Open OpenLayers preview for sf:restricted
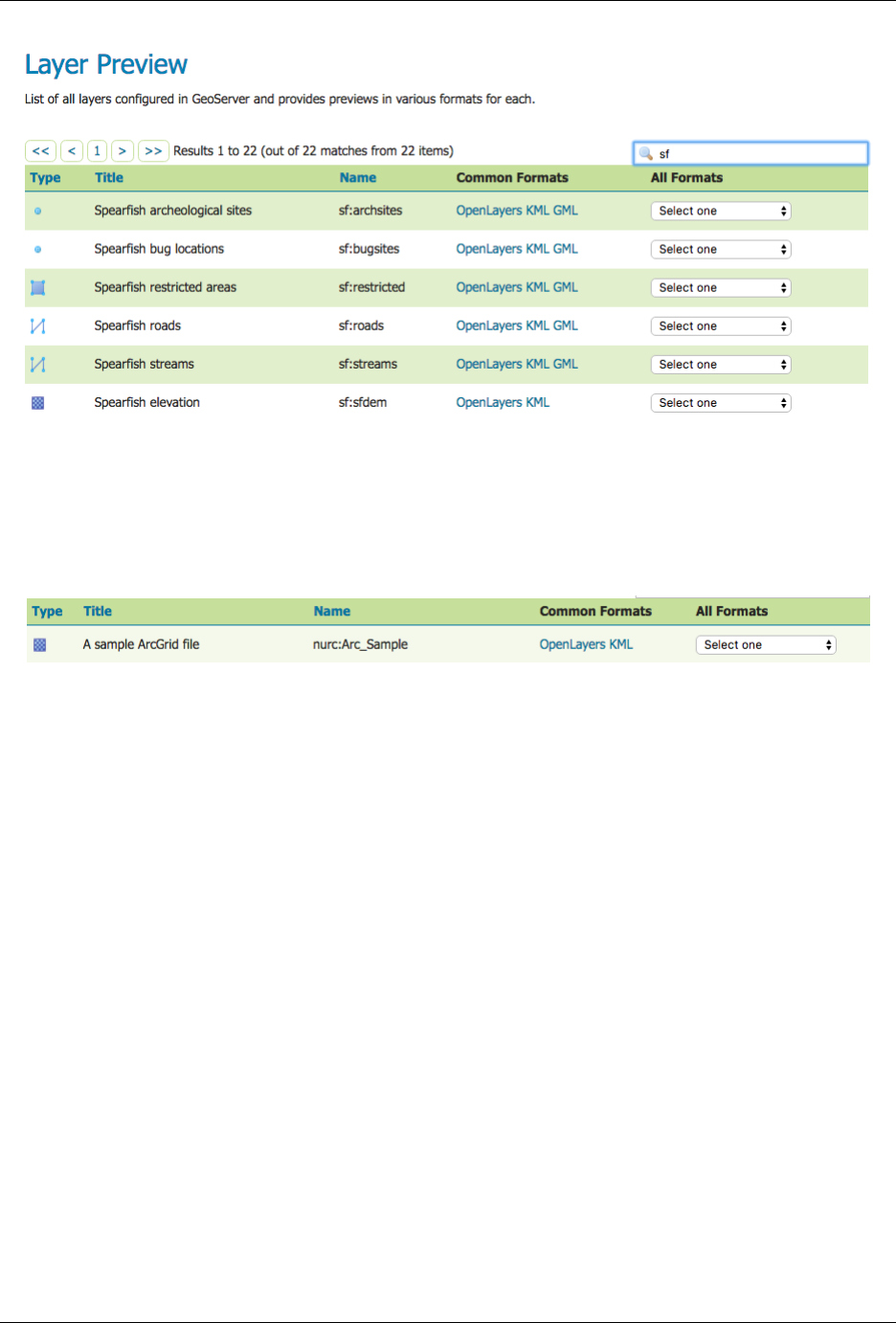Image resolution: width=896 pixels, height=1323 pixels. pos(489,287)
